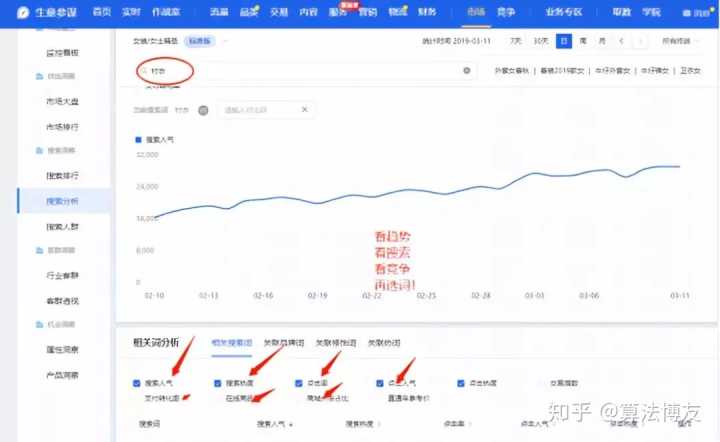Open 市场排行 in sidebar
The image size is (720, 442).
[x=62, y=127]
